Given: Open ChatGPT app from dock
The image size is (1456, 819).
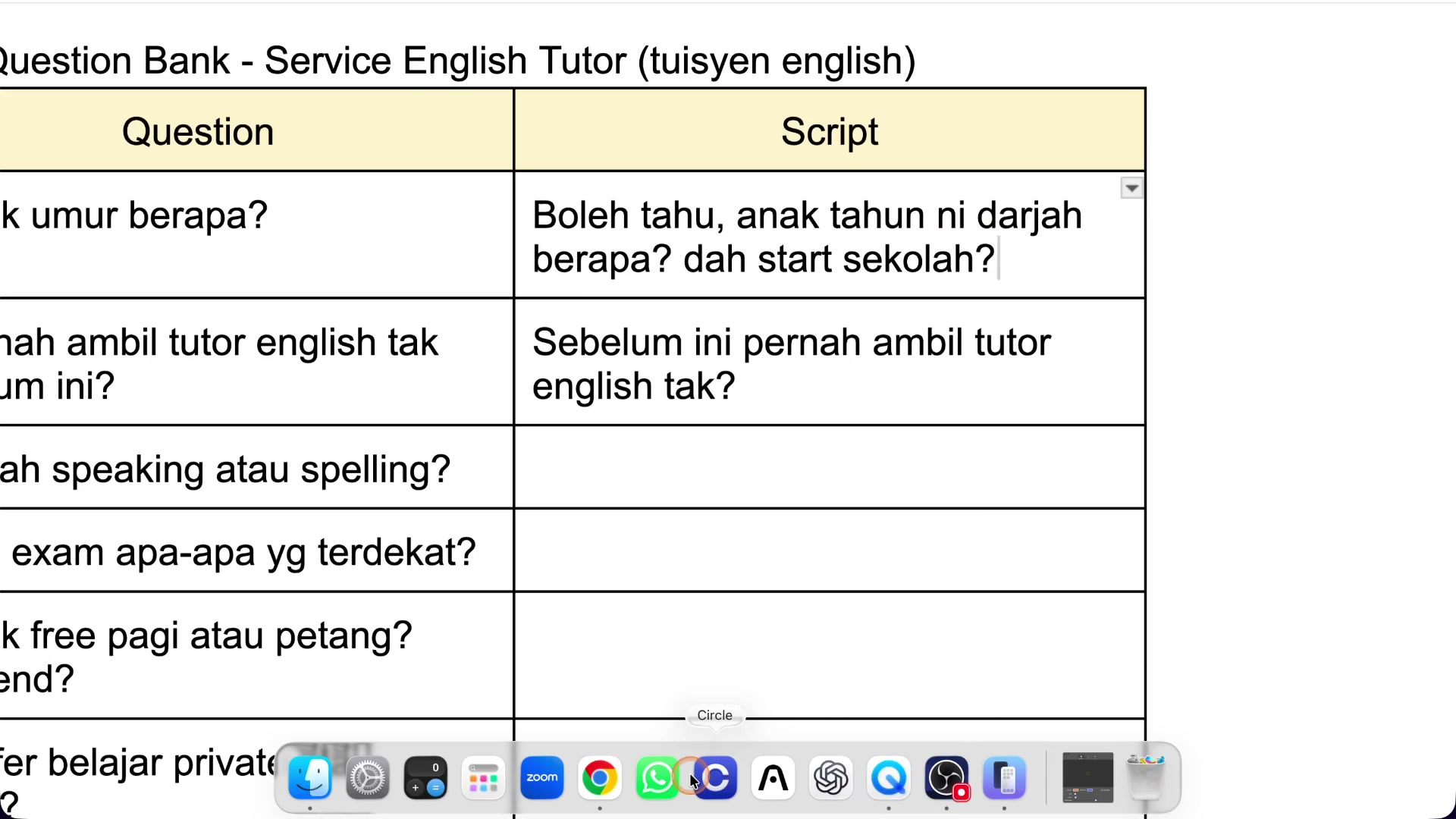Looking at the screenshot, I should point(830,778).
